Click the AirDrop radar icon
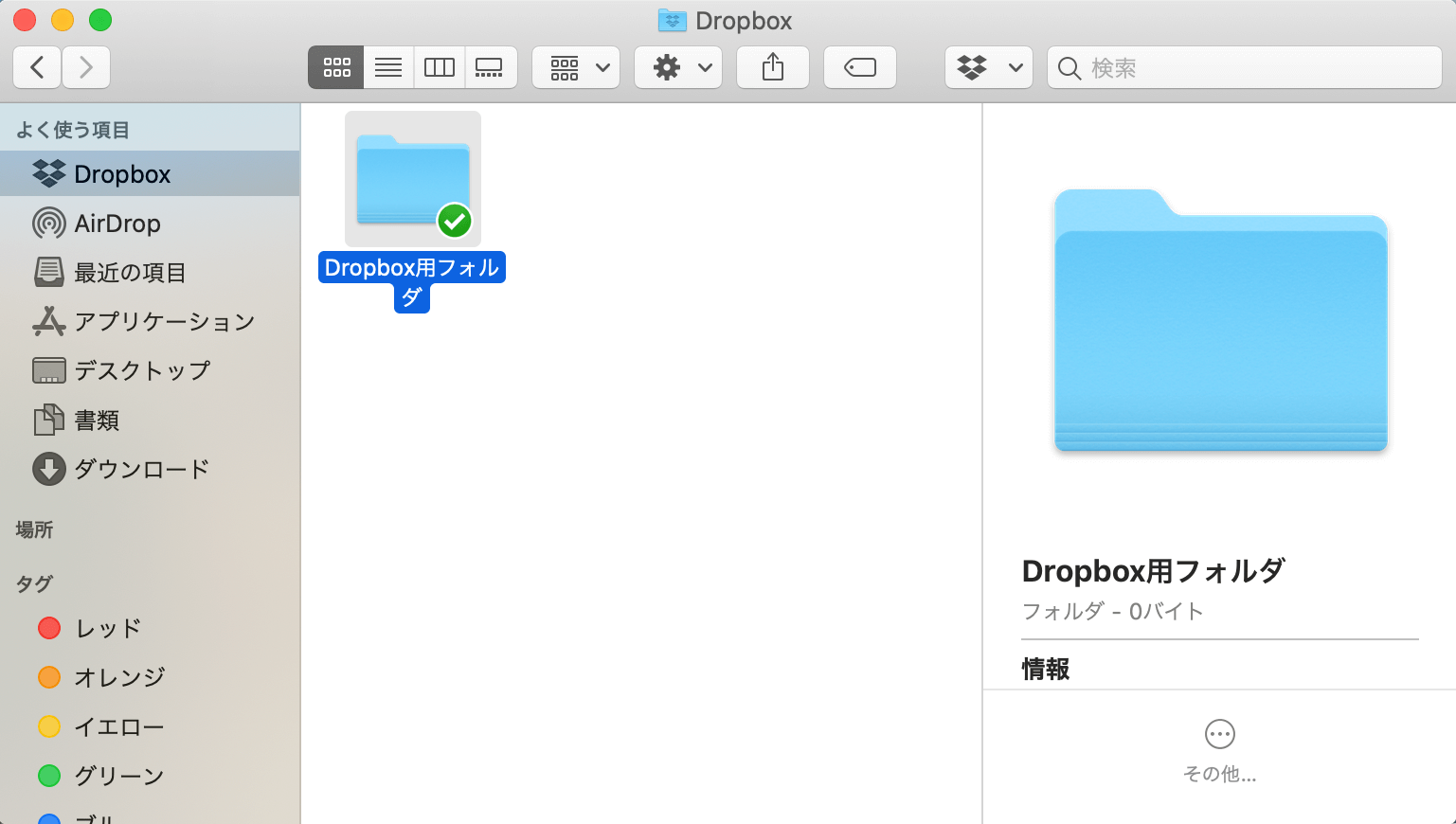The width and height of the screenshot is (1456, 824). click(49, 224)
